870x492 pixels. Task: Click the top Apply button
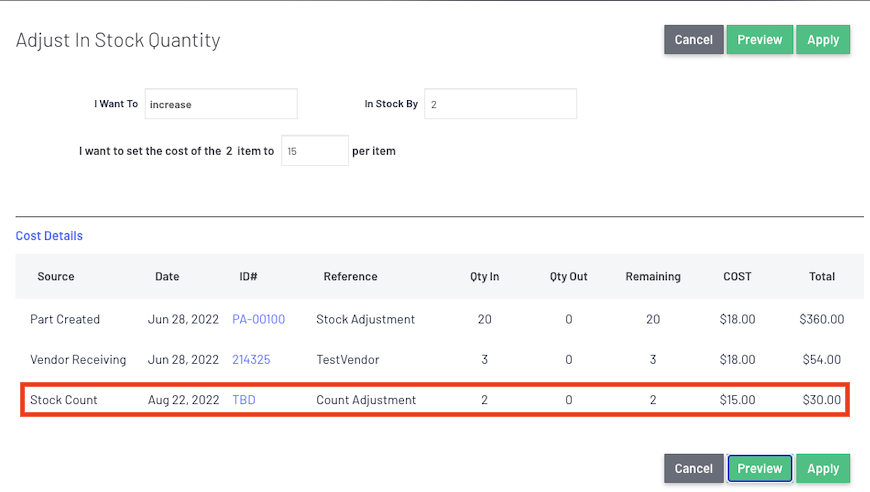(823, 39)
